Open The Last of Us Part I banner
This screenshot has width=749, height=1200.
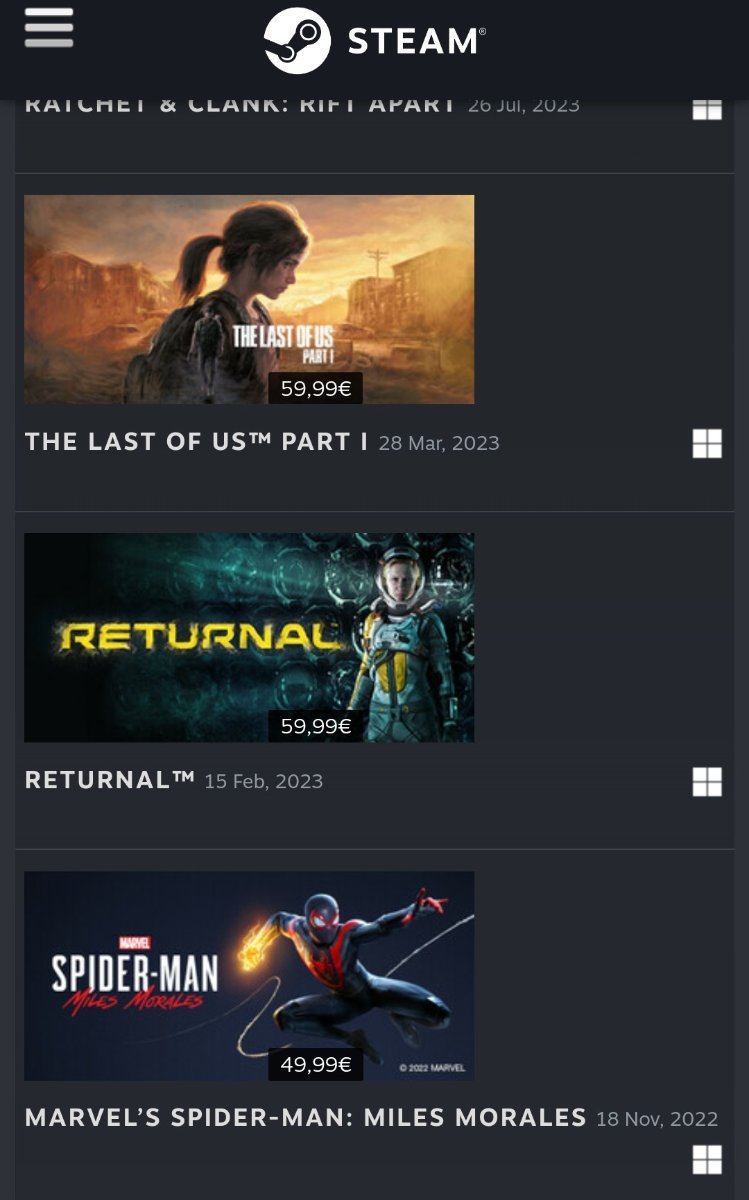(249, 299)
